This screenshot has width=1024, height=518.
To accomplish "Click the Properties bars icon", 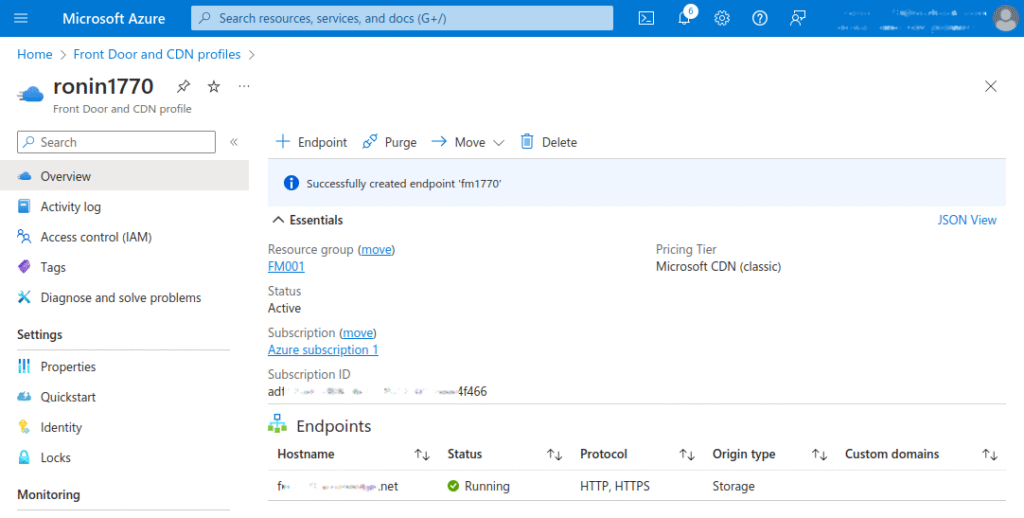I will point(24,366).
